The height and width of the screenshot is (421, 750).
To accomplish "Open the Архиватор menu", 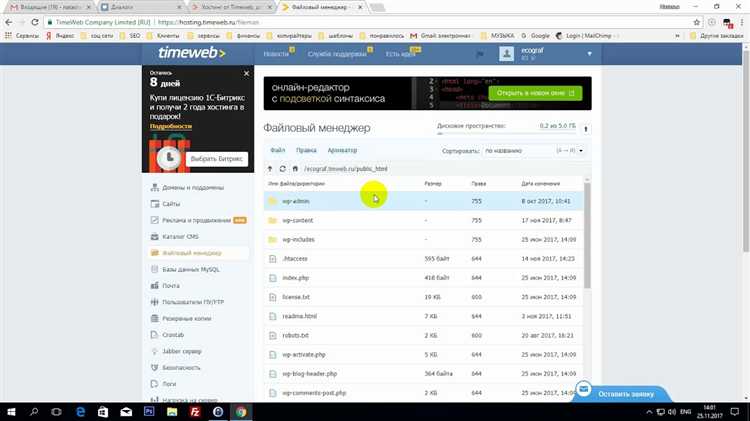I will point(342,150).
